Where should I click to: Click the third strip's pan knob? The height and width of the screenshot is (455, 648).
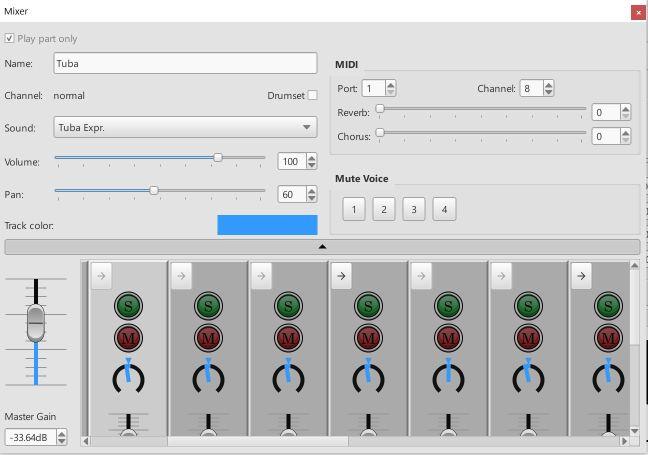[x=288, y=377]
